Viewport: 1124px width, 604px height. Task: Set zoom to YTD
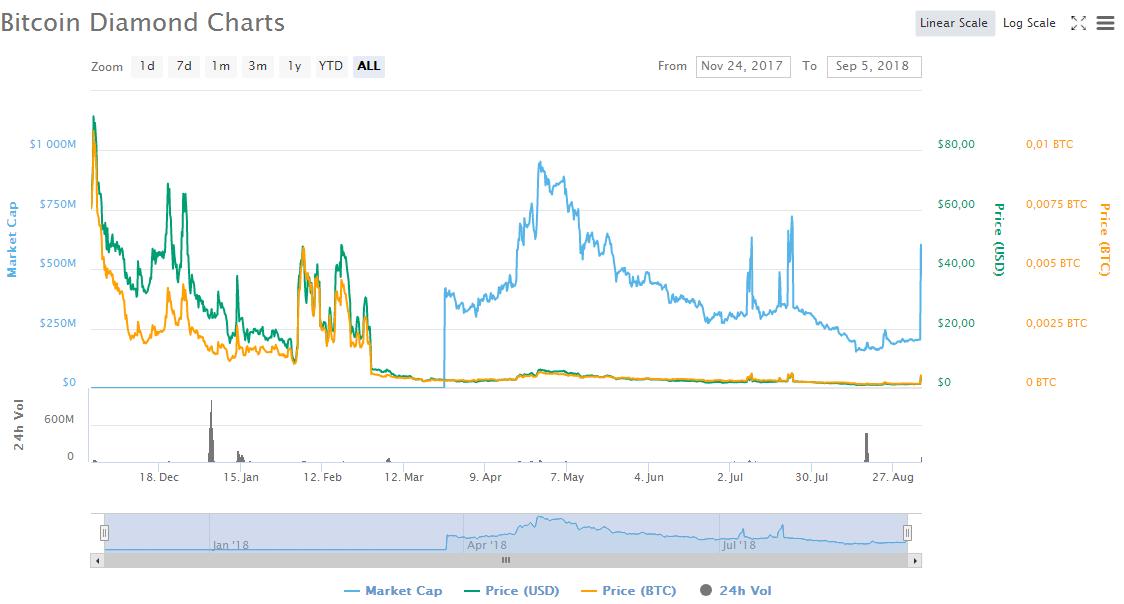[x=330, y=66]
